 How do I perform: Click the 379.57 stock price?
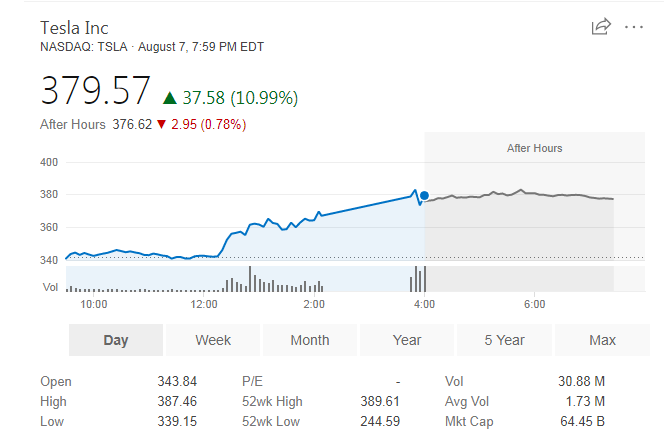tap(95, 91)
